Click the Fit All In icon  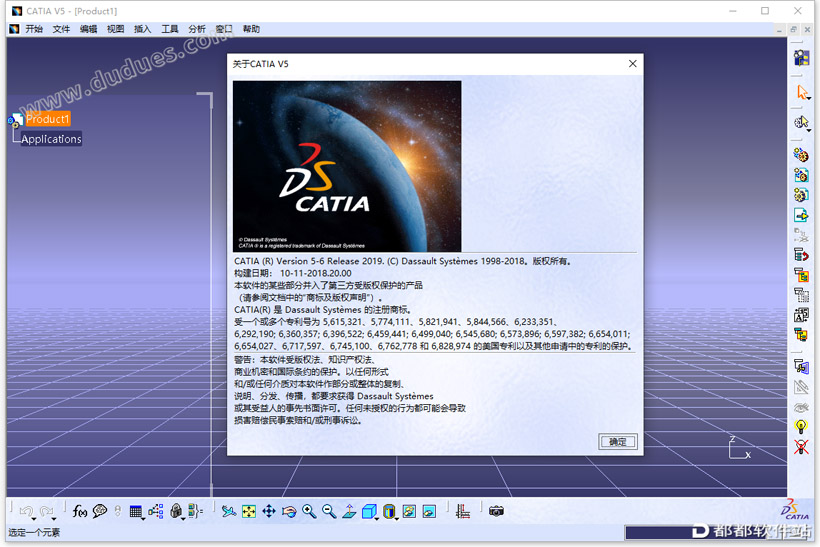click(x=249, y=511)
